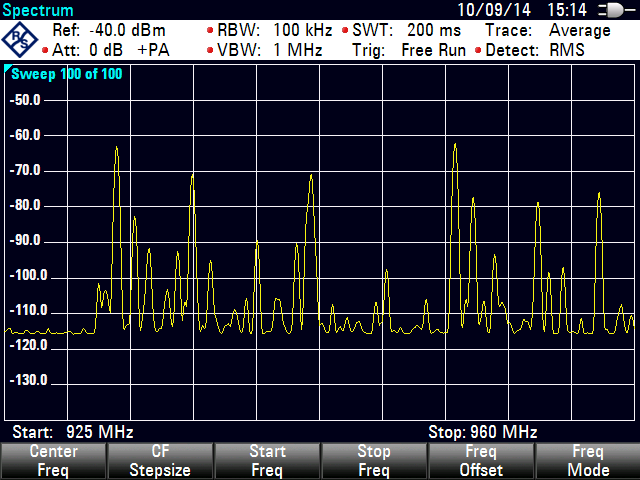Viewport: 640px width, 480px height.
Task: Click the SWT: 200 ms sweep time
Action: pos(407,30)
